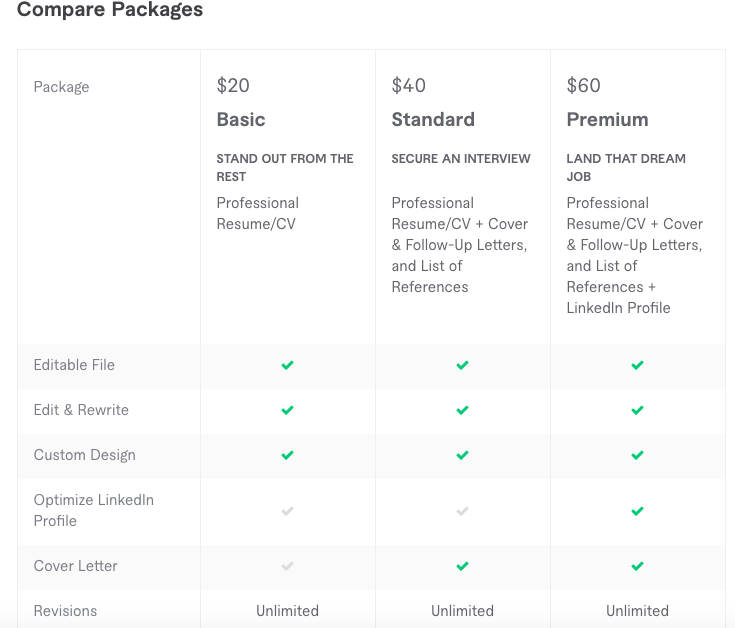Click Standard package Editable File checkmark
This screenshot has width=735, height=628.
click(x=462, y=366)
